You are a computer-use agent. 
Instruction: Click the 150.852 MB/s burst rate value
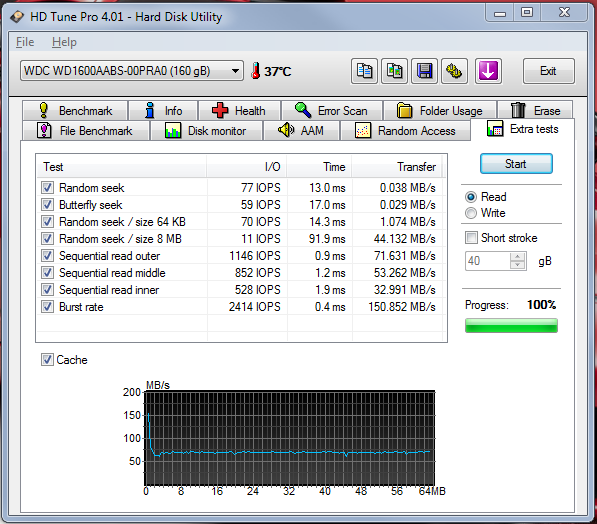coord(402,307)
